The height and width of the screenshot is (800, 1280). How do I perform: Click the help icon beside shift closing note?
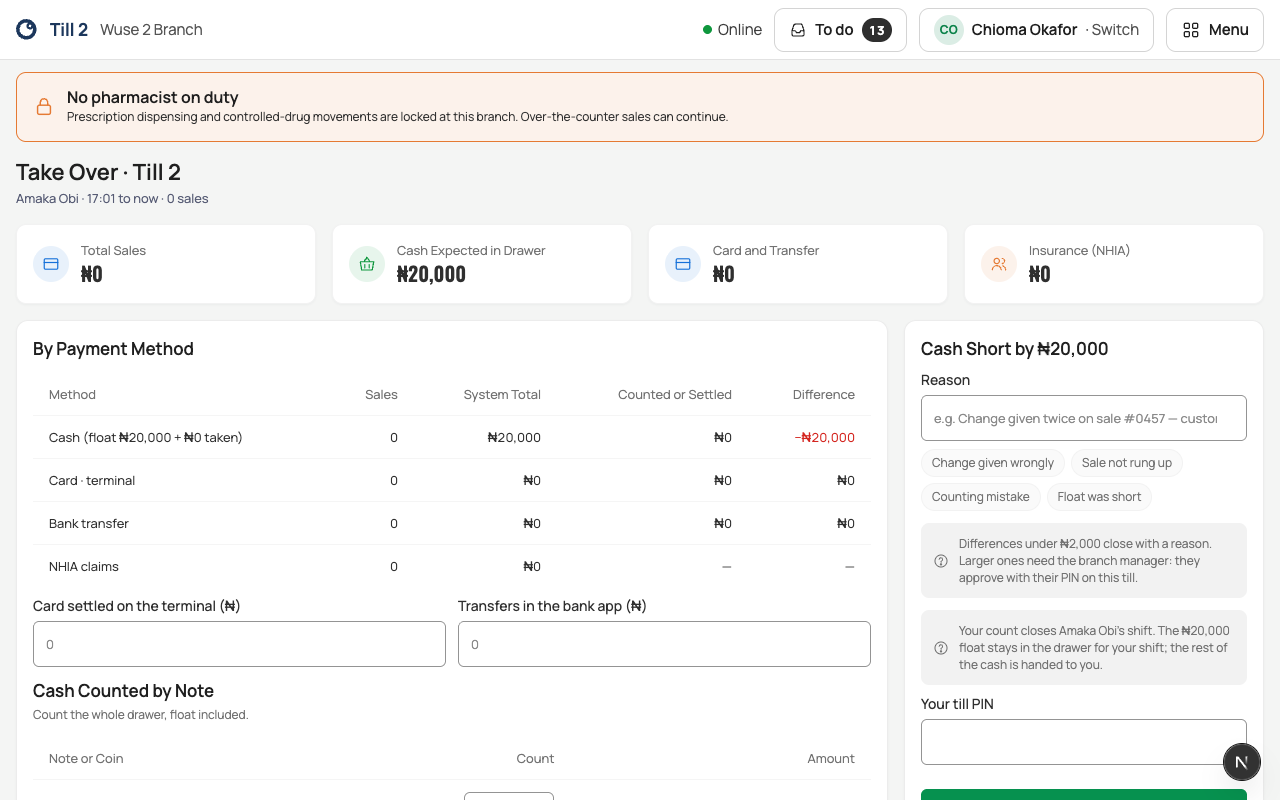coord(941,648)
